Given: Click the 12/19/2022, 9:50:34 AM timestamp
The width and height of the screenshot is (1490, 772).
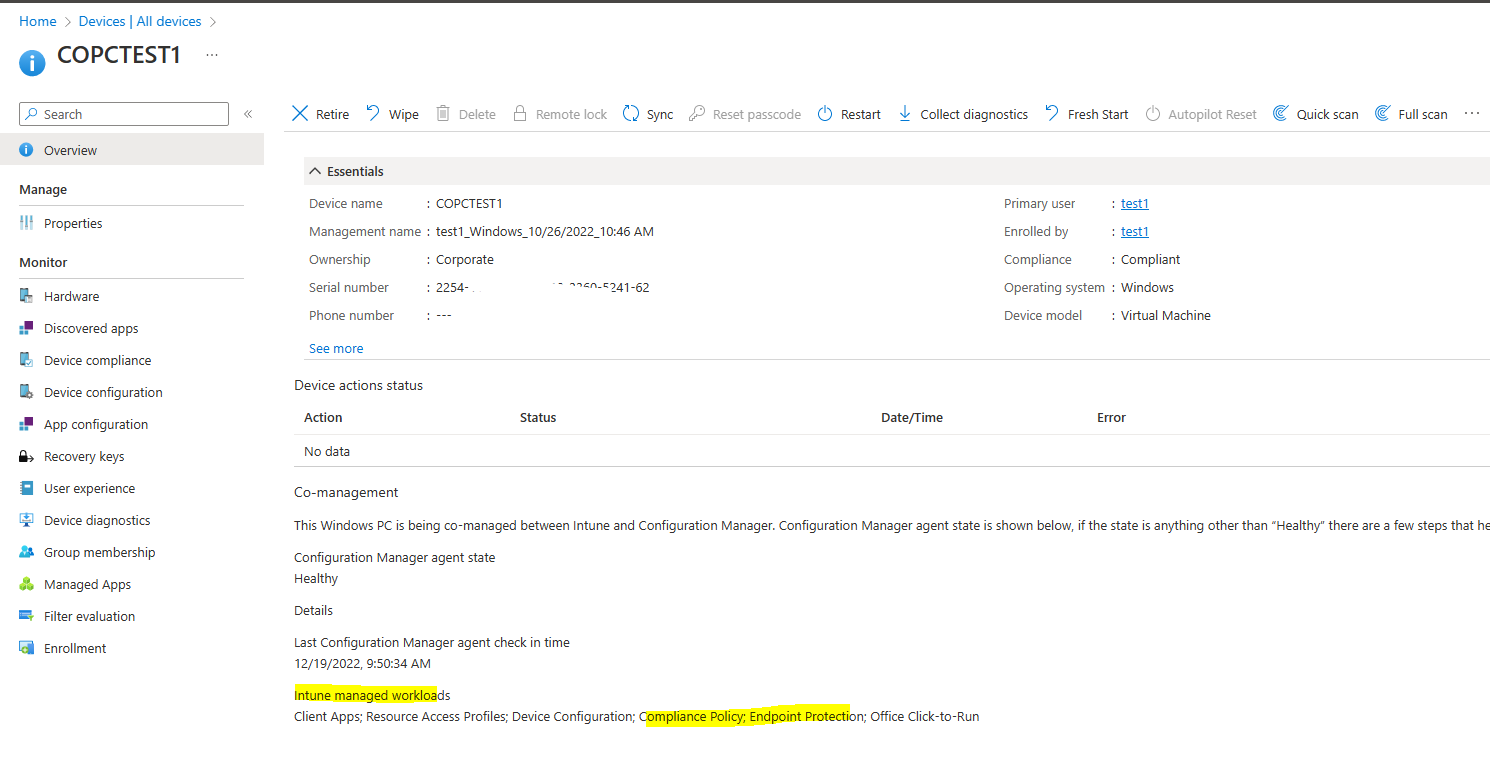Looking at the screenshot, I should (x=362, y=663).
